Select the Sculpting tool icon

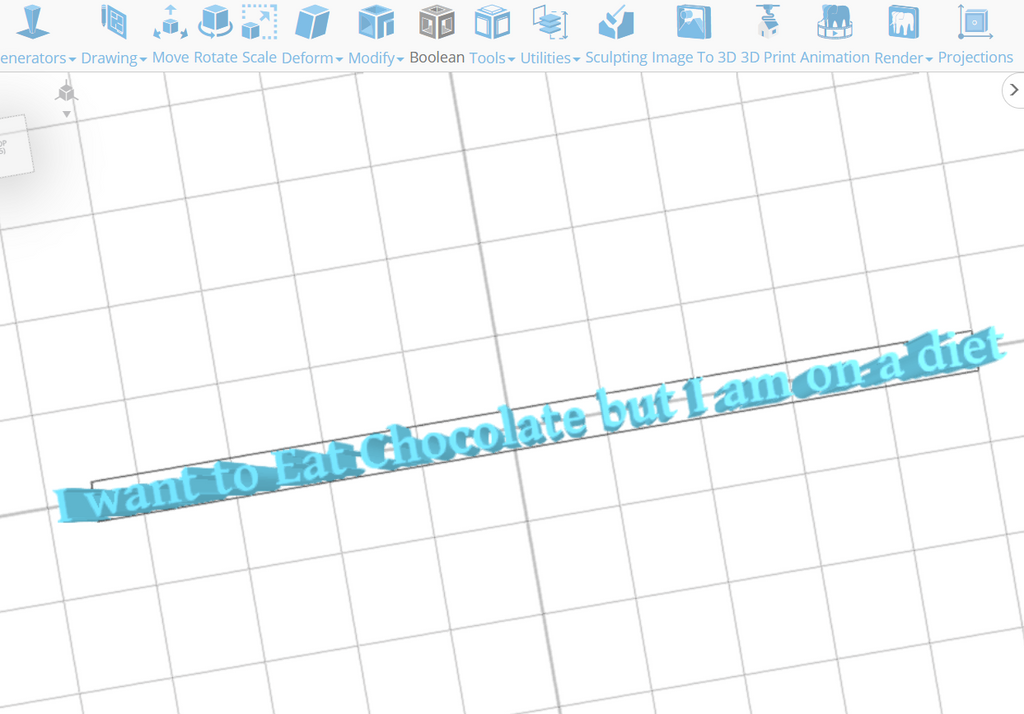[616, 22]
